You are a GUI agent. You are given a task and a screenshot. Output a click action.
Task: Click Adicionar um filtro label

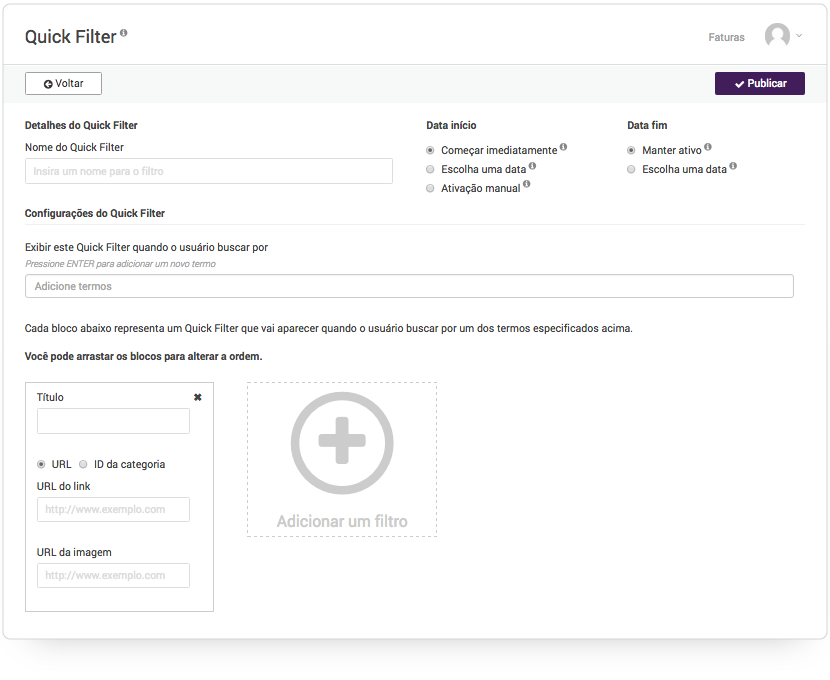click(342, 522)
